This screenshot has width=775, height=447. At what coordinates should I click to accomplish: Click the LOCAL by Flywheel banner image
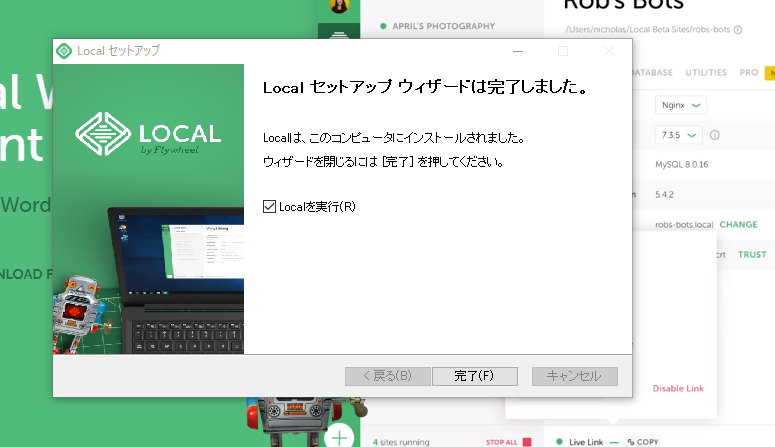(148, 209)
